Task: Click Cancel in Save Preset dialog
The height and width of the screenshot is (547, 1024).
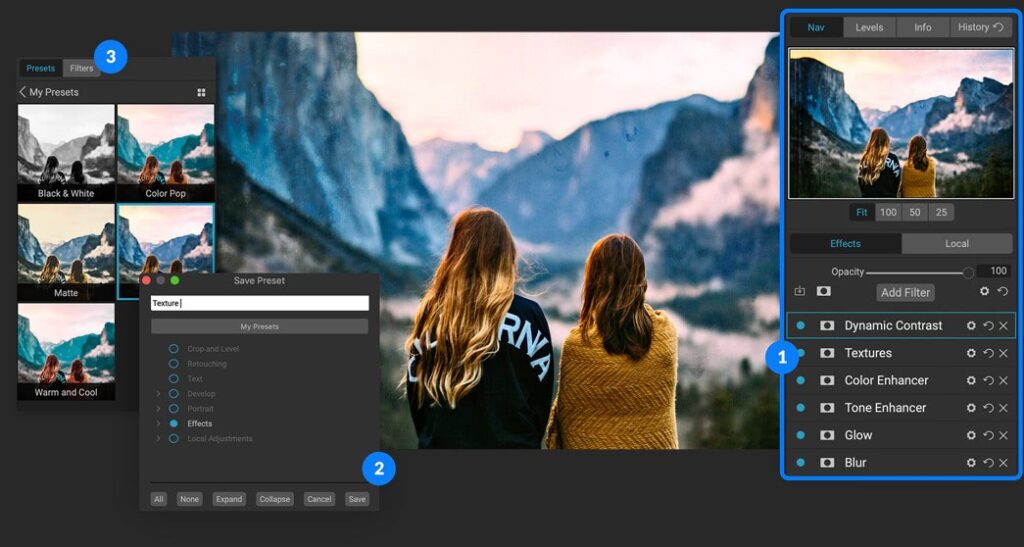Action: [x=319, y=499]
